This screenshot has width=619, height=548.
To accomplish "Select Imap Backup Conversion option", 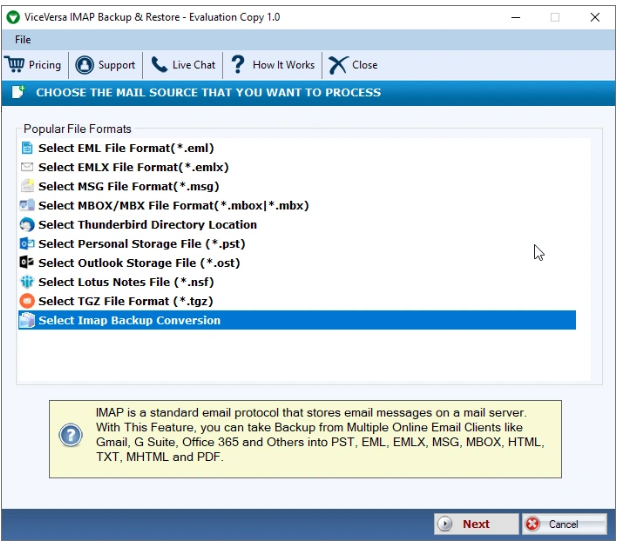I will tap(297, 320).
